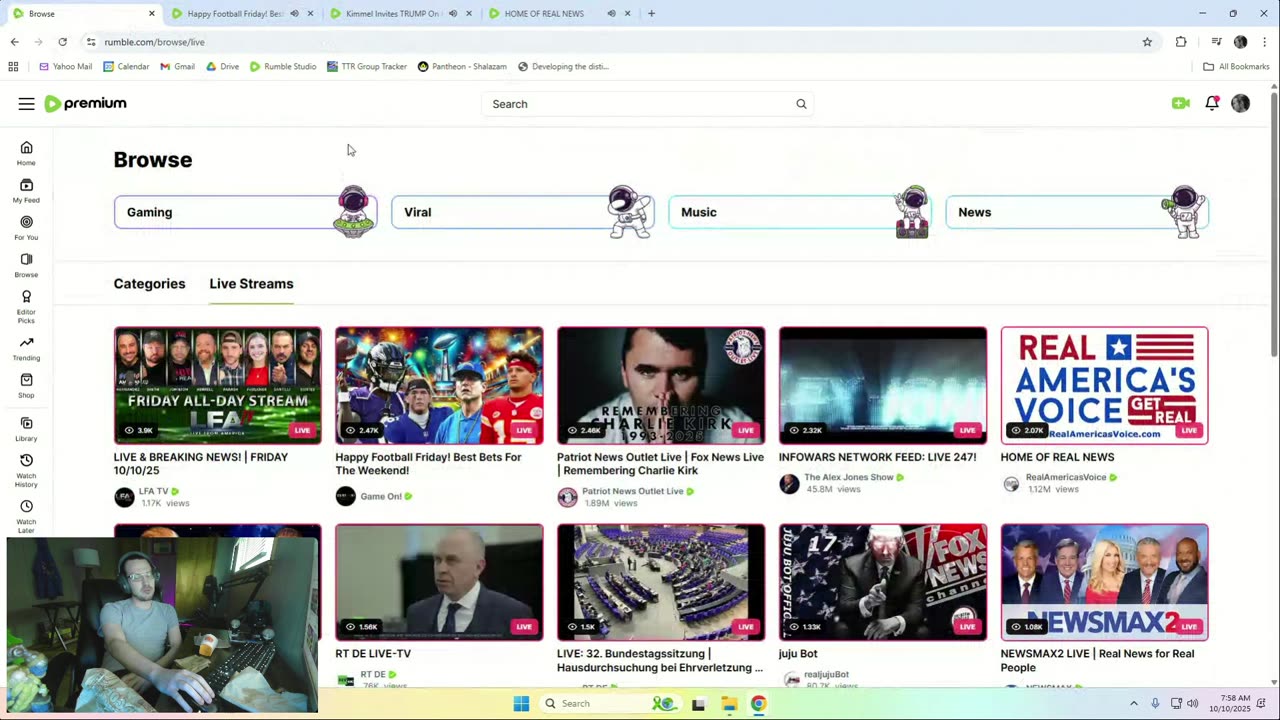The image size is (1280, 720).
Task: Open Library in the sidebar
Action: (26, 429)
